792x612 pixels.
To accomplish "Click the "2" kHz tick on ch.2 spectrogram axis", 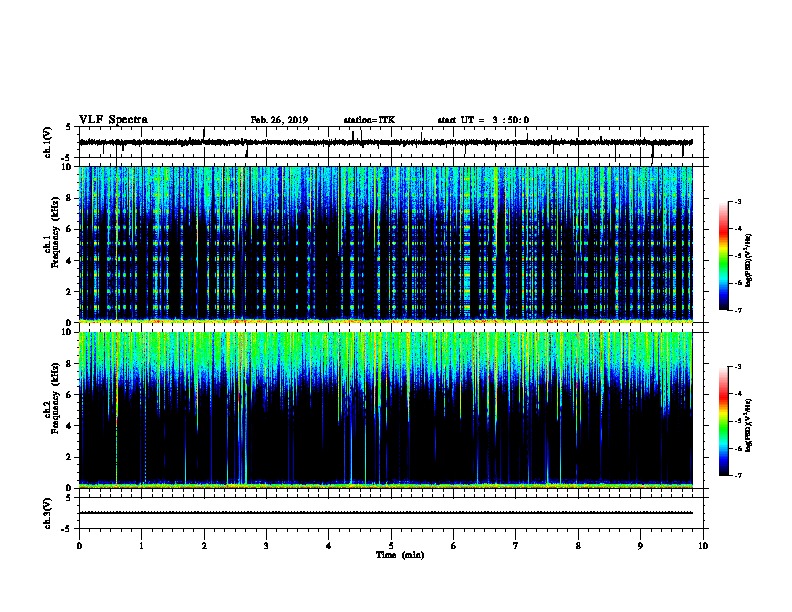I will [x=69, y=457].
